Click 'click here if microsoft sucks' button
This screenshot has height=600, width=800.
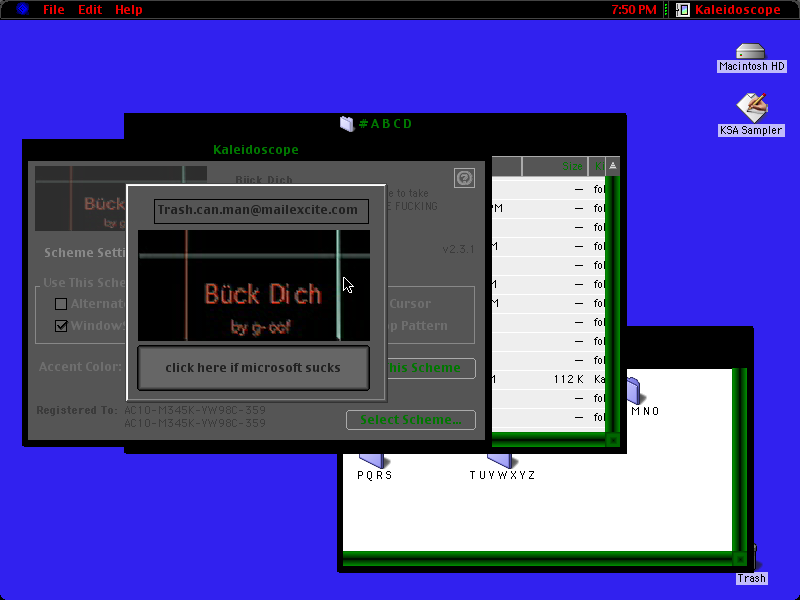click(253, 368)
